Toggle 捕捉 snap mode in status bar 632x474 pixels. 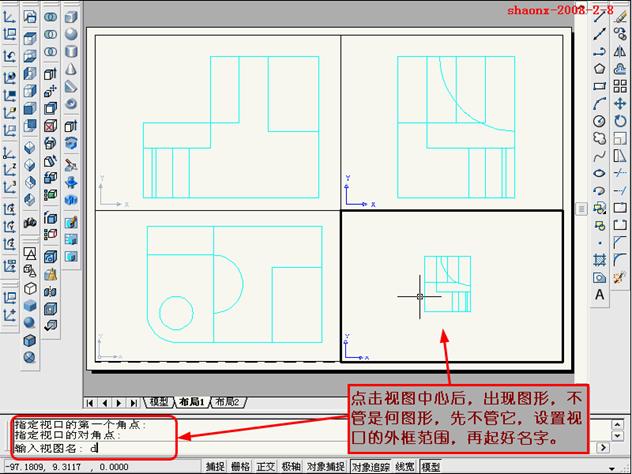(215, 466)
